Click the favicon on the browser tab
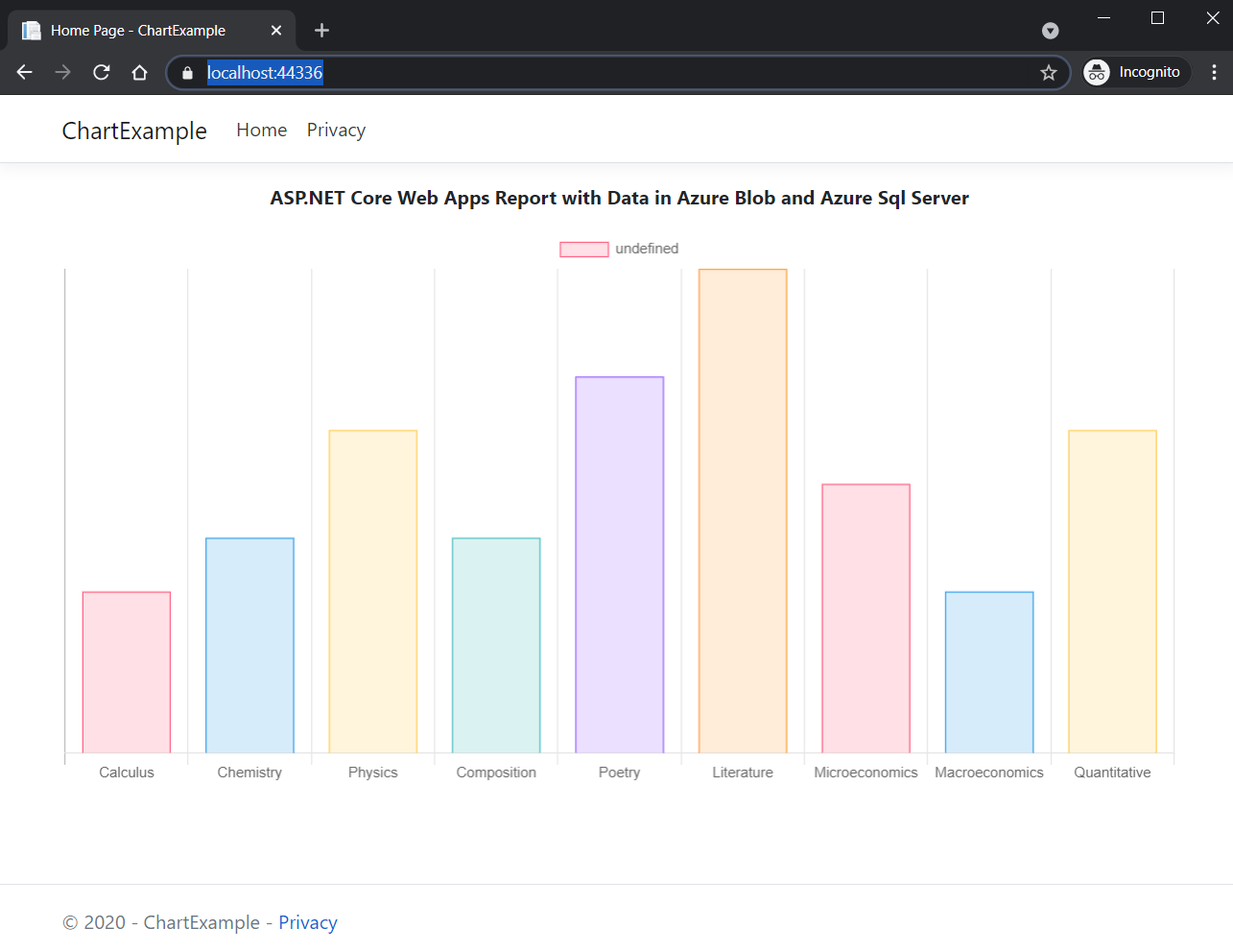This screenshot has width=1233, height=952. [x=32, y=30]
